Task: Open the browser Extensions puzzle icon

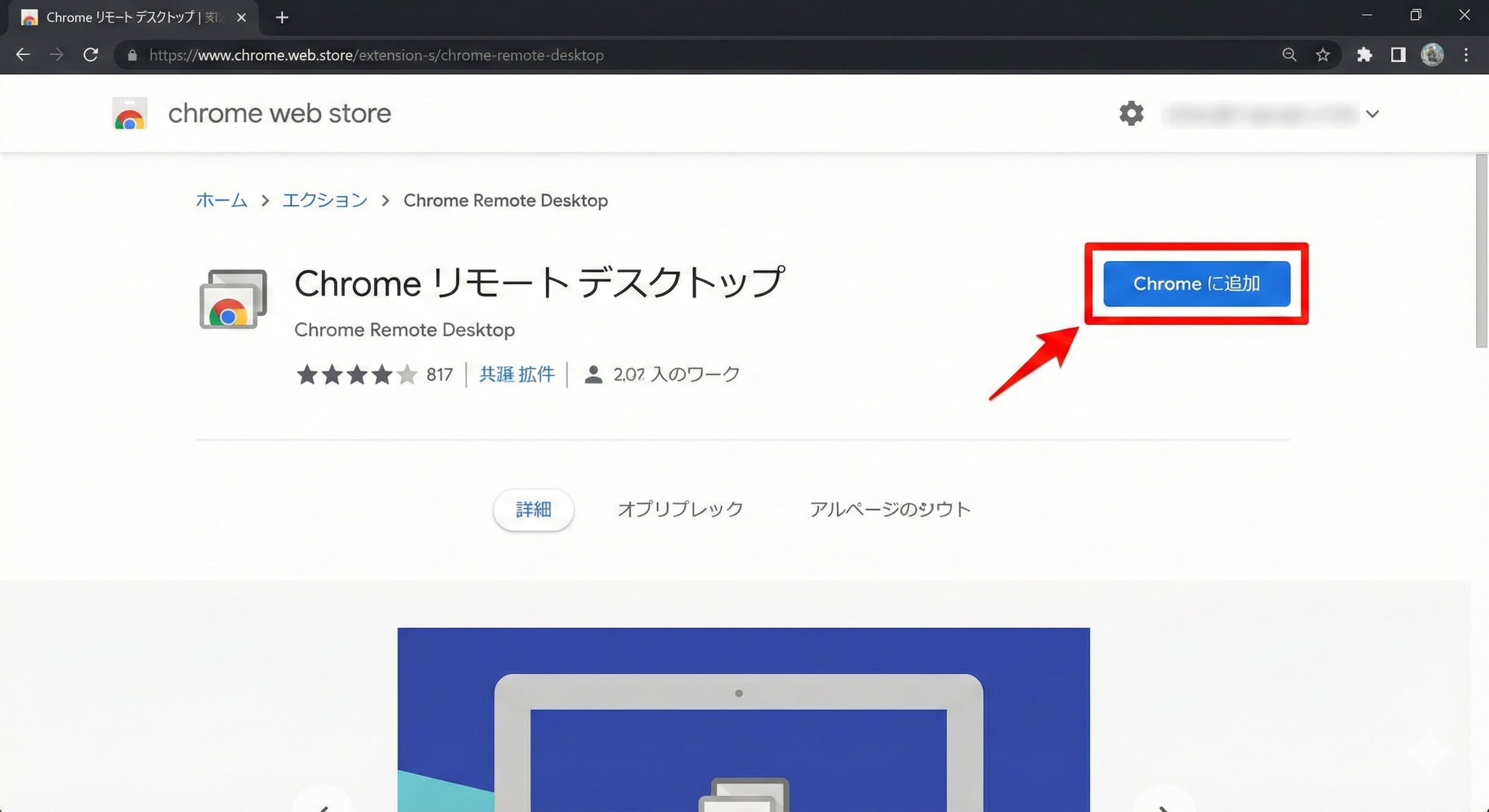Action: (1365, 55)
